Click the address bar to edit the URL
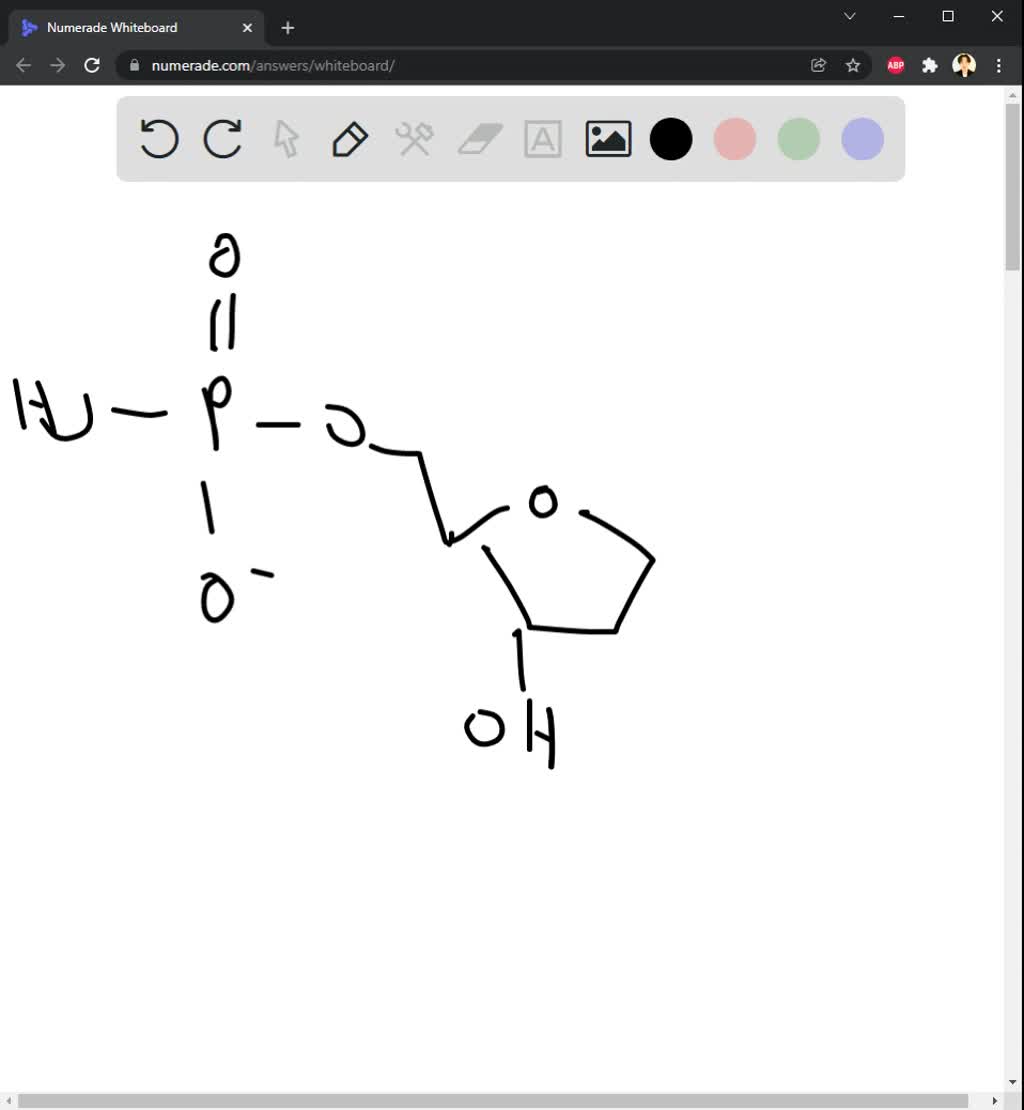Screen dimensions: 1024x1110 pos(400,64)
